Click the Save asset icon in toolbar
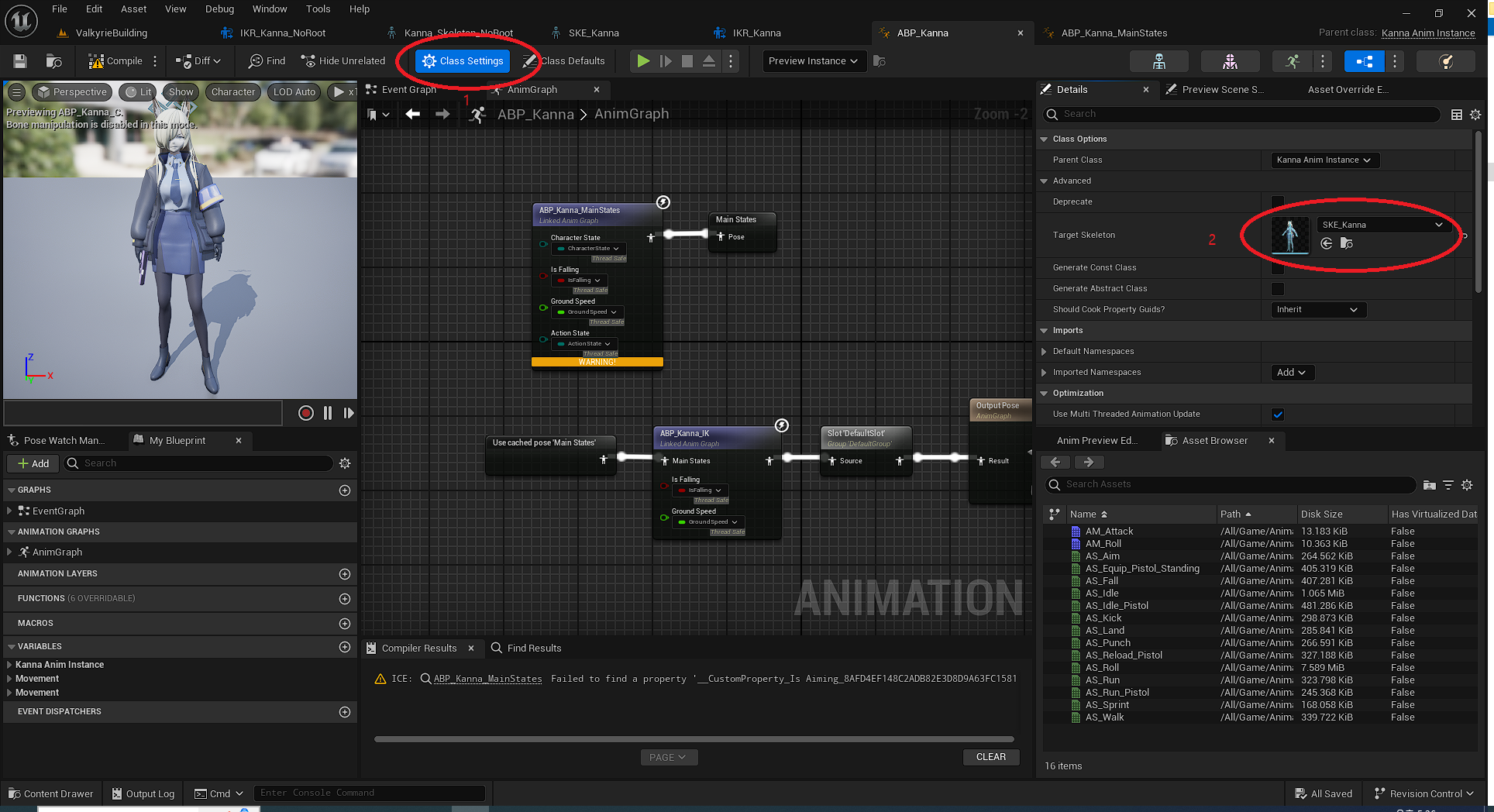The image size is (1494, 812). click(x=20, y=61)
